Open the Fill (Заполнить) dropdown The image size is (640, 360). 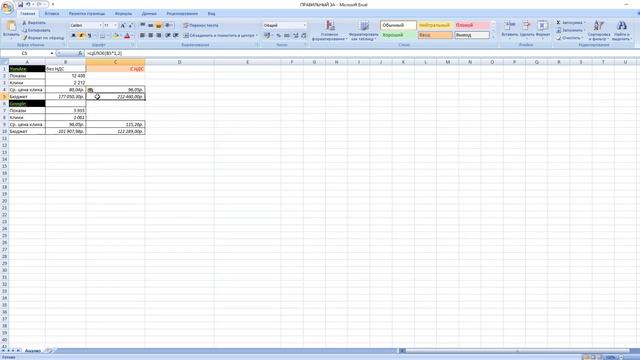click(571, 30)
